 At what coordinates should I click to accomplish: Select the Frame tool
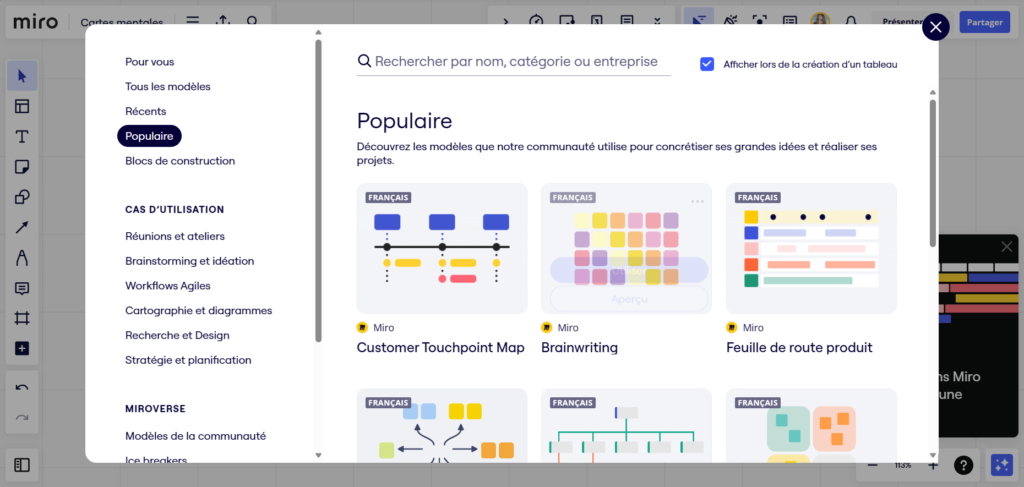pos(22,318)
